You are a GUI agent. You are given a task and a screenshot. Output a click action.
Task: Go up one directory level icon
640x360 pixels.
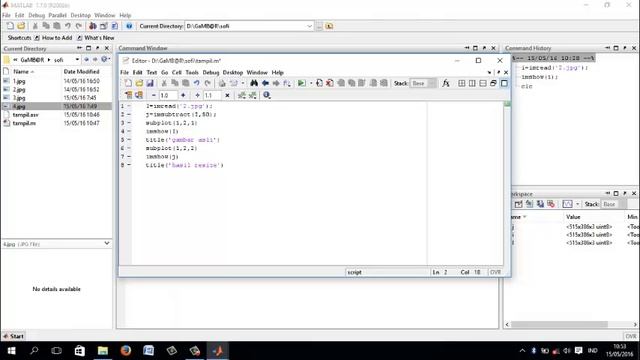point(329,26)
